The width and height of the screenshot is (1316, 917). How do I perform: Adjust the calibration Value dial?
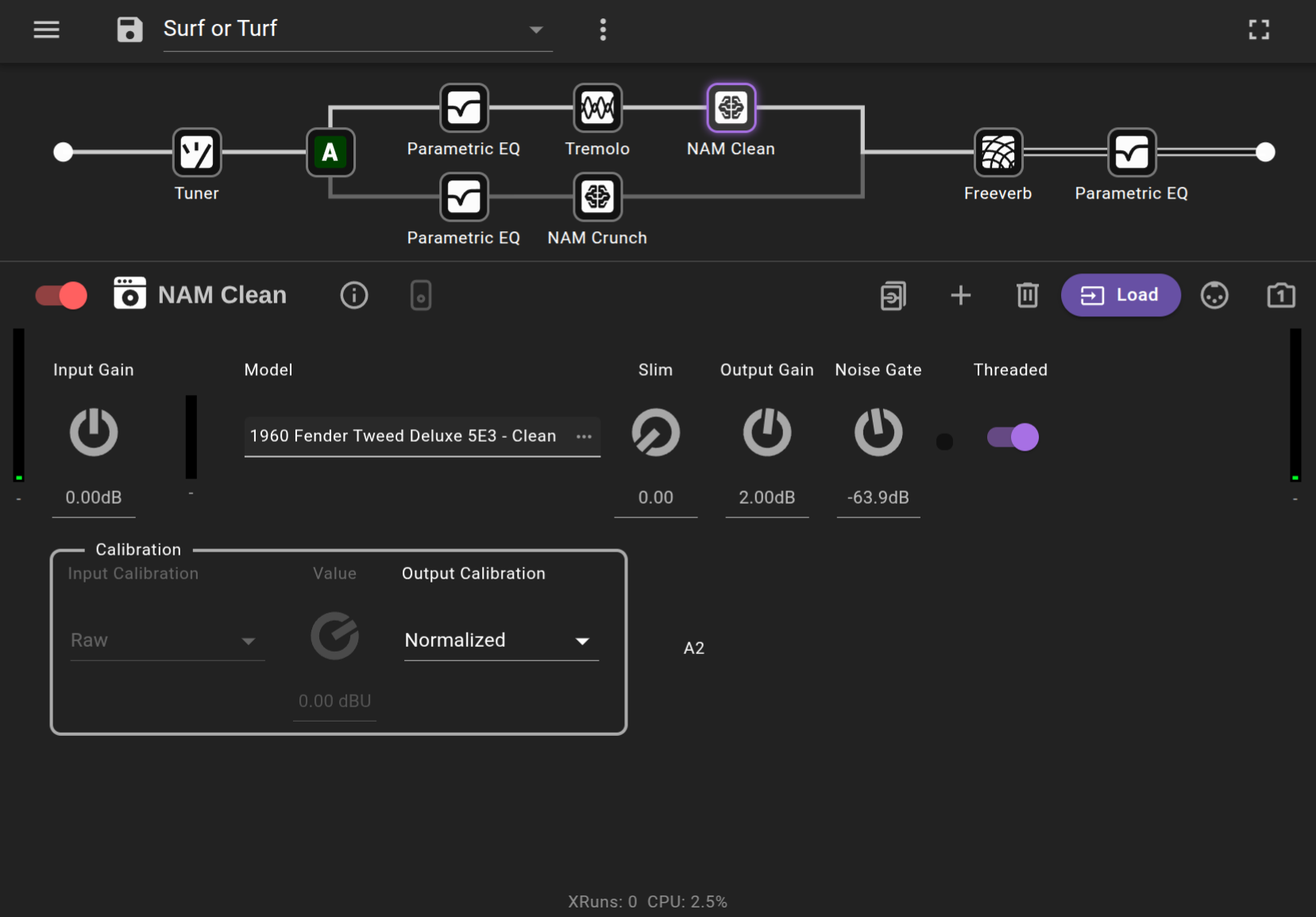click(x=335, y=636)
